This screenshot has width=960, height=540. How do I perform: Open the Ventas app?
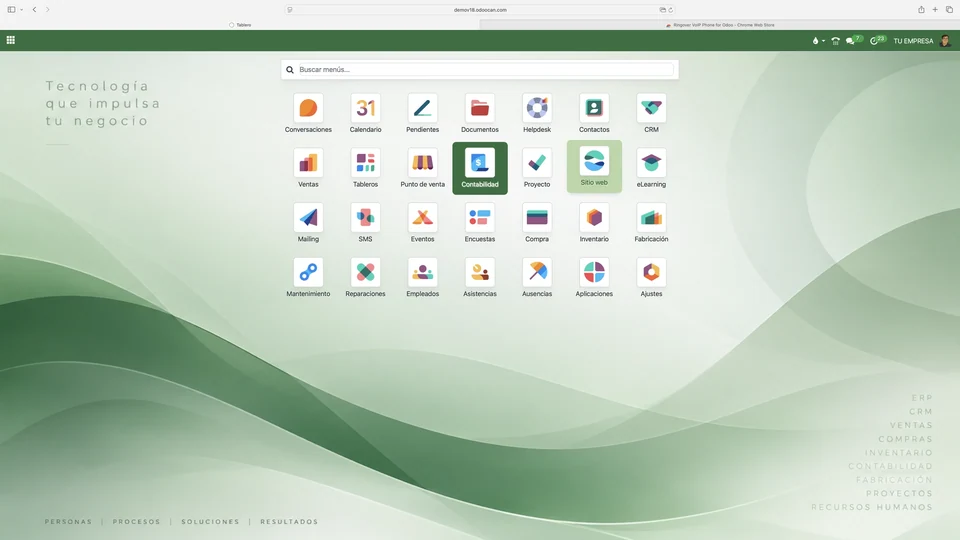click(308, 168)
